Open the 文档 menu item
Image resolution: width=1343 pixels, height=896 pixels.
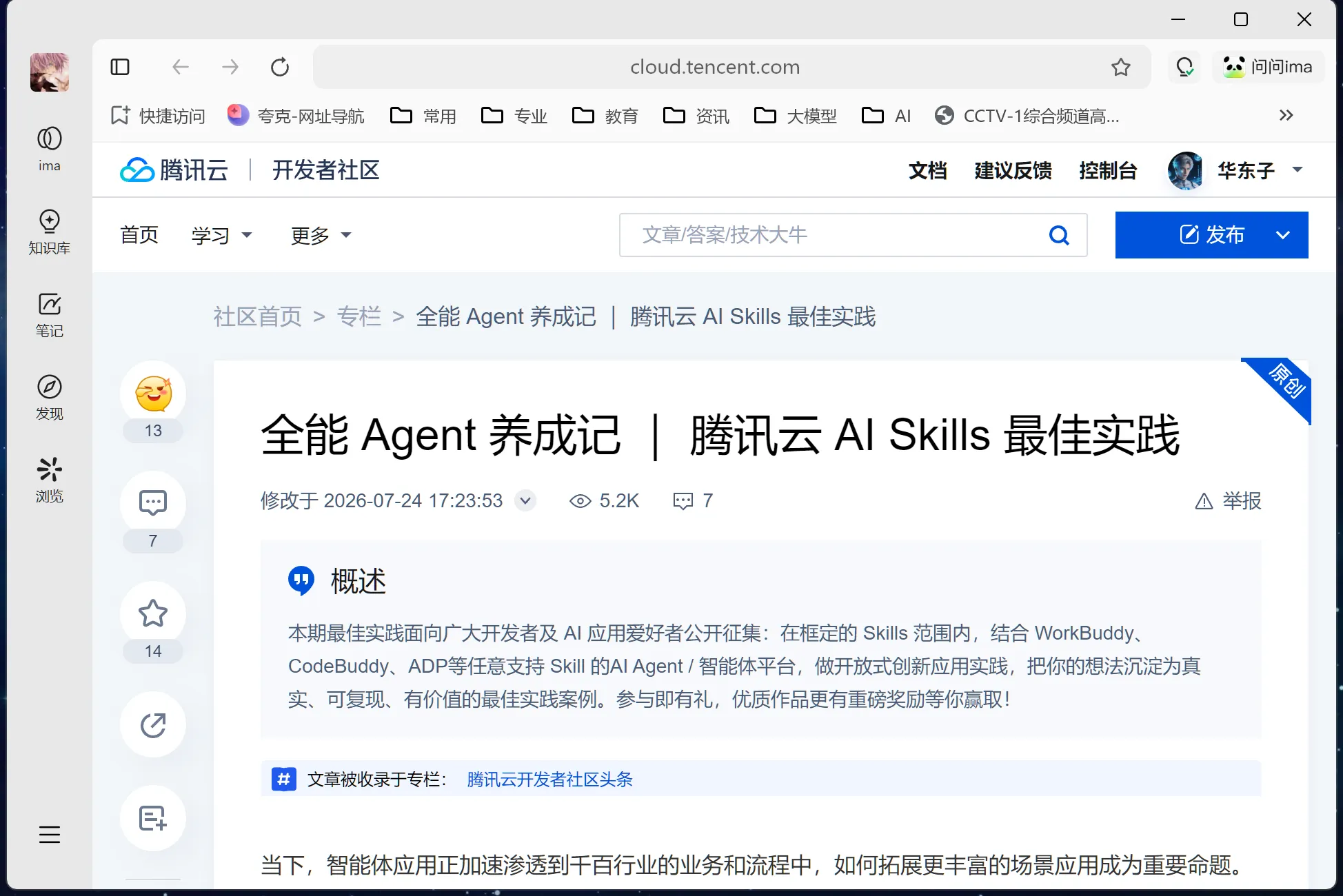coord(928,170)
